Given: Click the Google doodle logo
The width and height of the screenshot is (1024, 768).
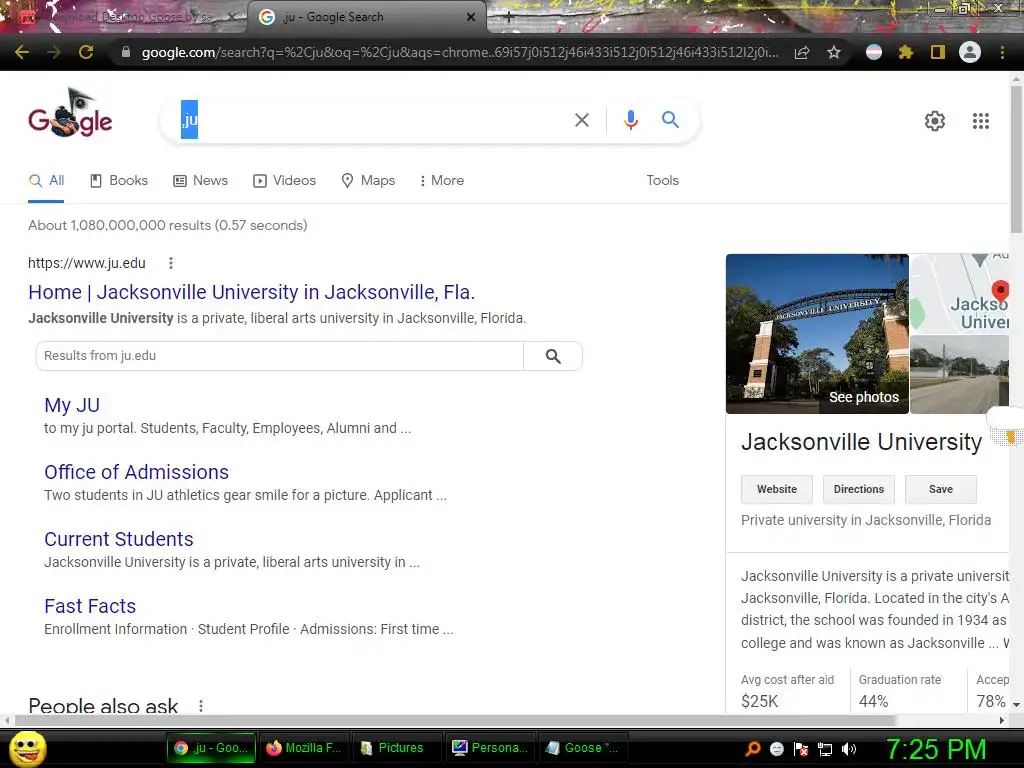Looking at the screenshot, I should click(70, 112).
